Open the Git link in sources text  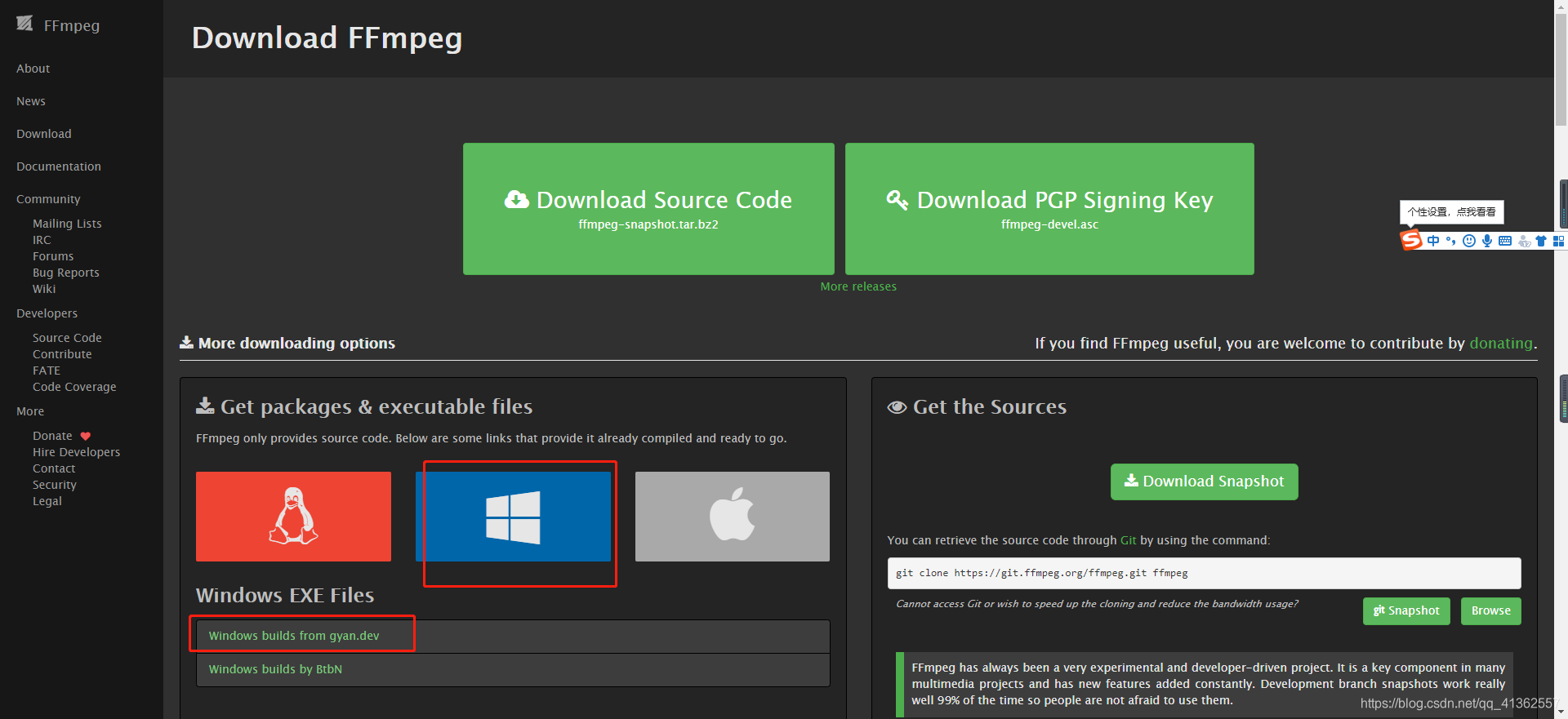click(x=1128, y=540)
